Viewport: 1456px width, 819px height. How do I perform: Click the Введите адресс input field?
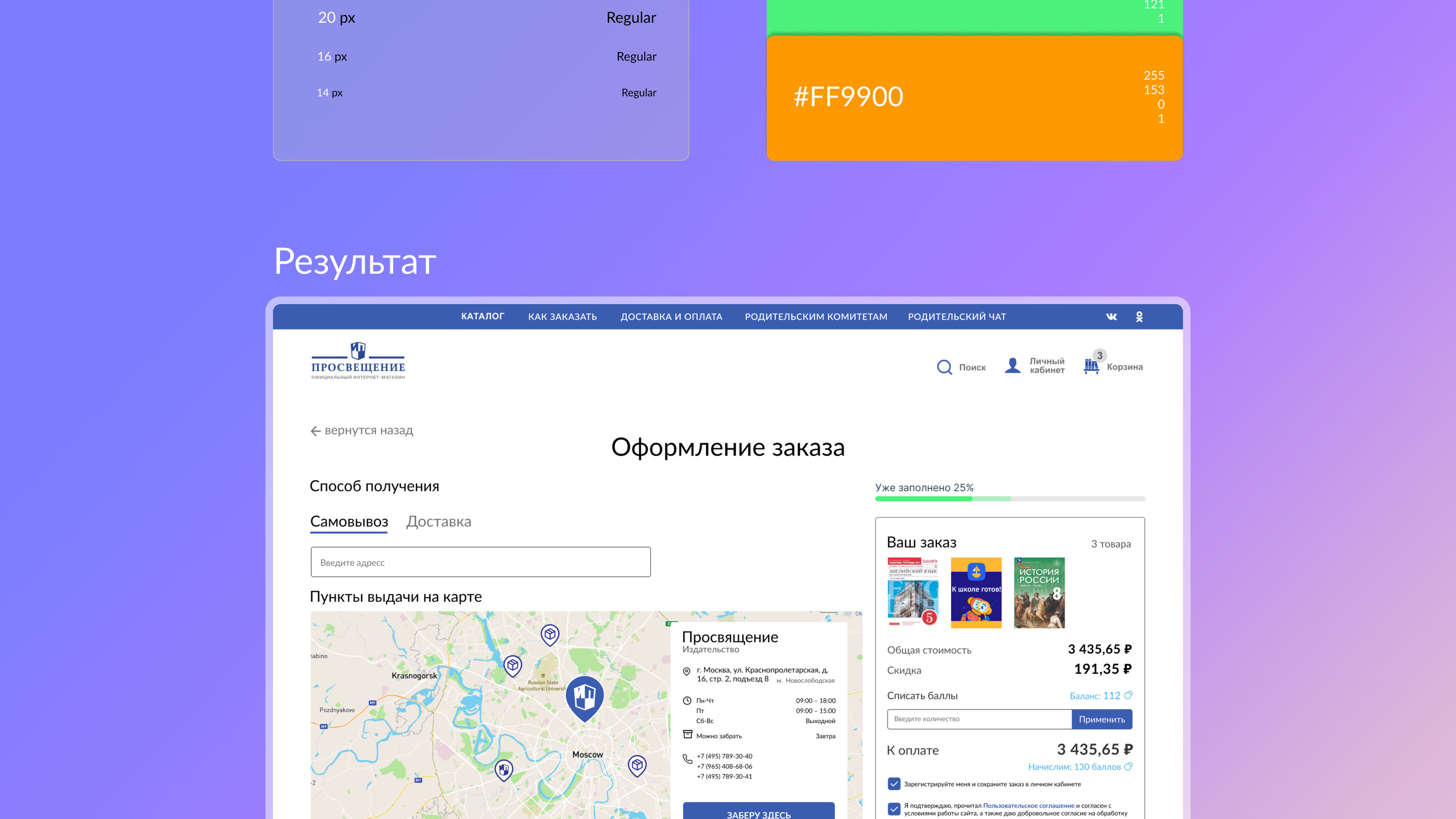tap(480, 562)
